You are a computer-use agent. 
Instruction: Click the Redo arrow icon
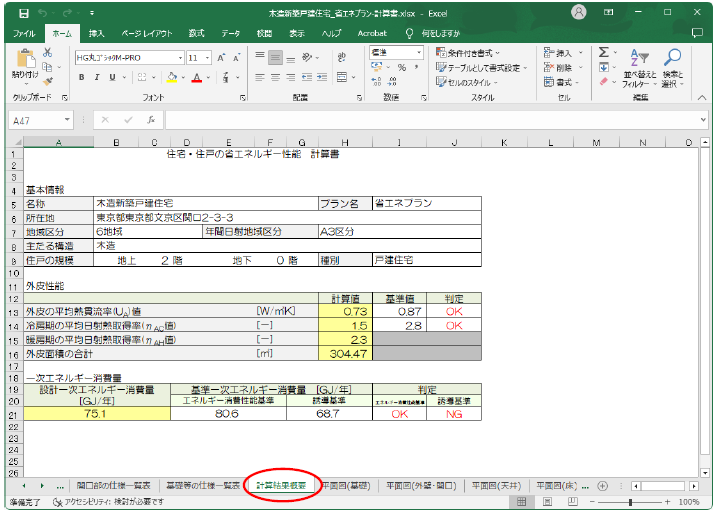pyautogui.click(x=67, y=13)
